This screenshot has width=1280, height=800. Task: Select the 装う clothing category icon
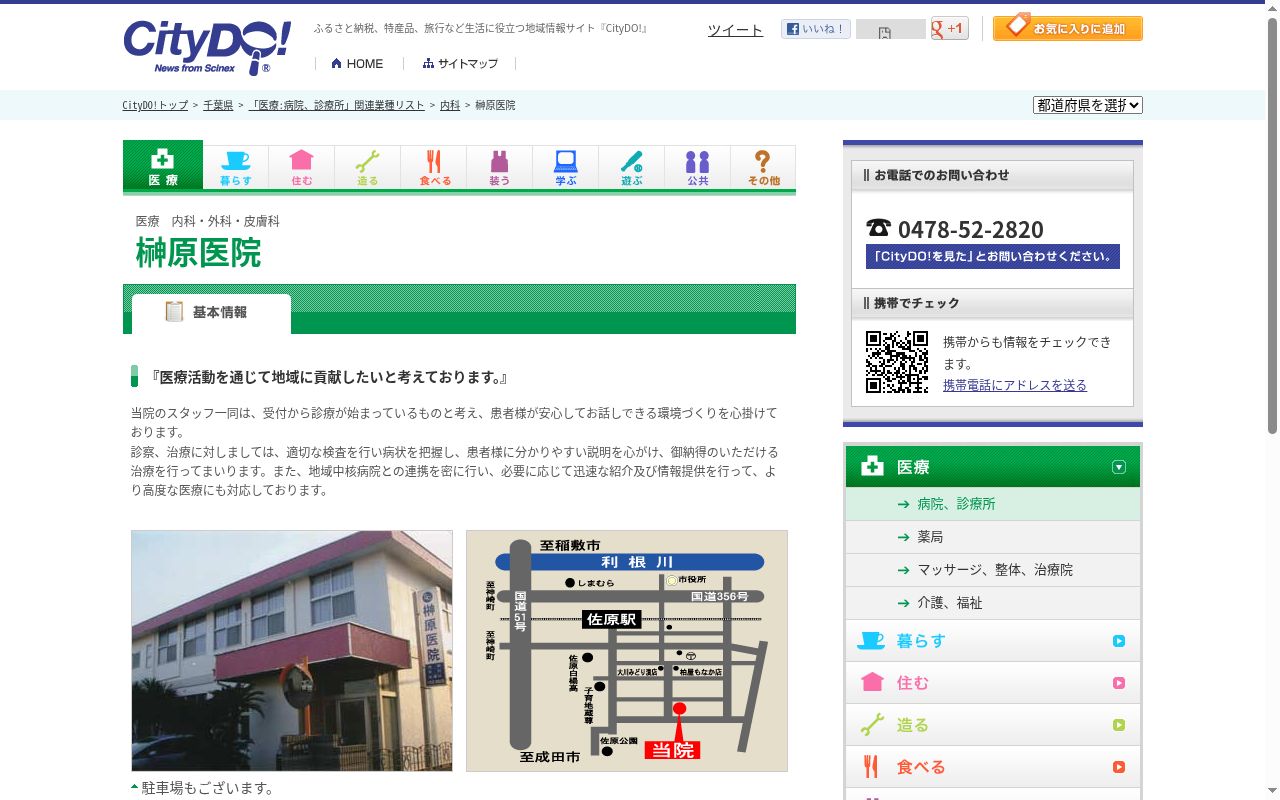coord(500,167)
